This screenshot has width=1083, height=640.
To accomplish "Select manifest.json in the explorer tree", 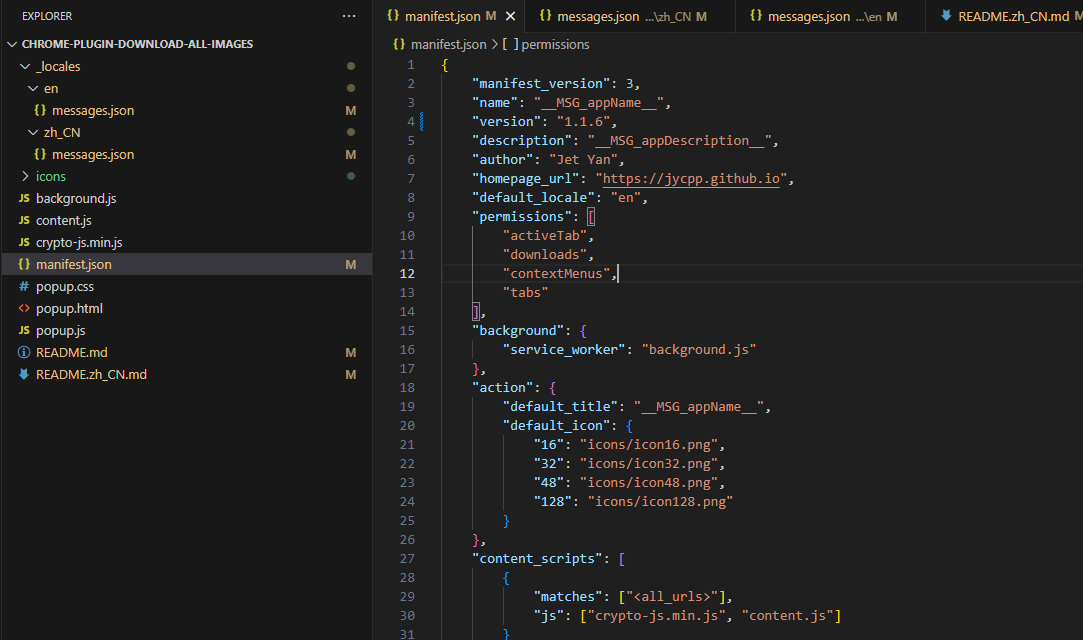I will pyautogui.click(x=186, y=264).
